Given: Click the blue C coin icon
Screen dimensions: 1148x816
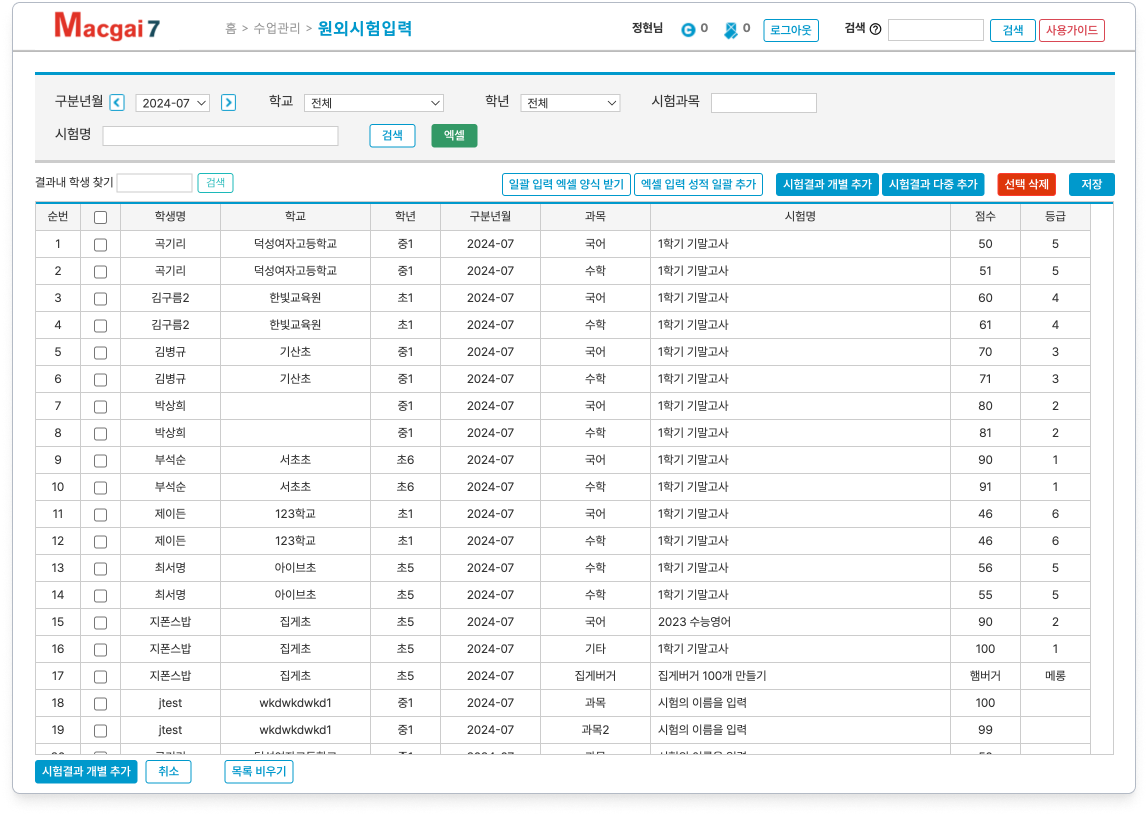Looking at the screenshot, I should point(688,30).
